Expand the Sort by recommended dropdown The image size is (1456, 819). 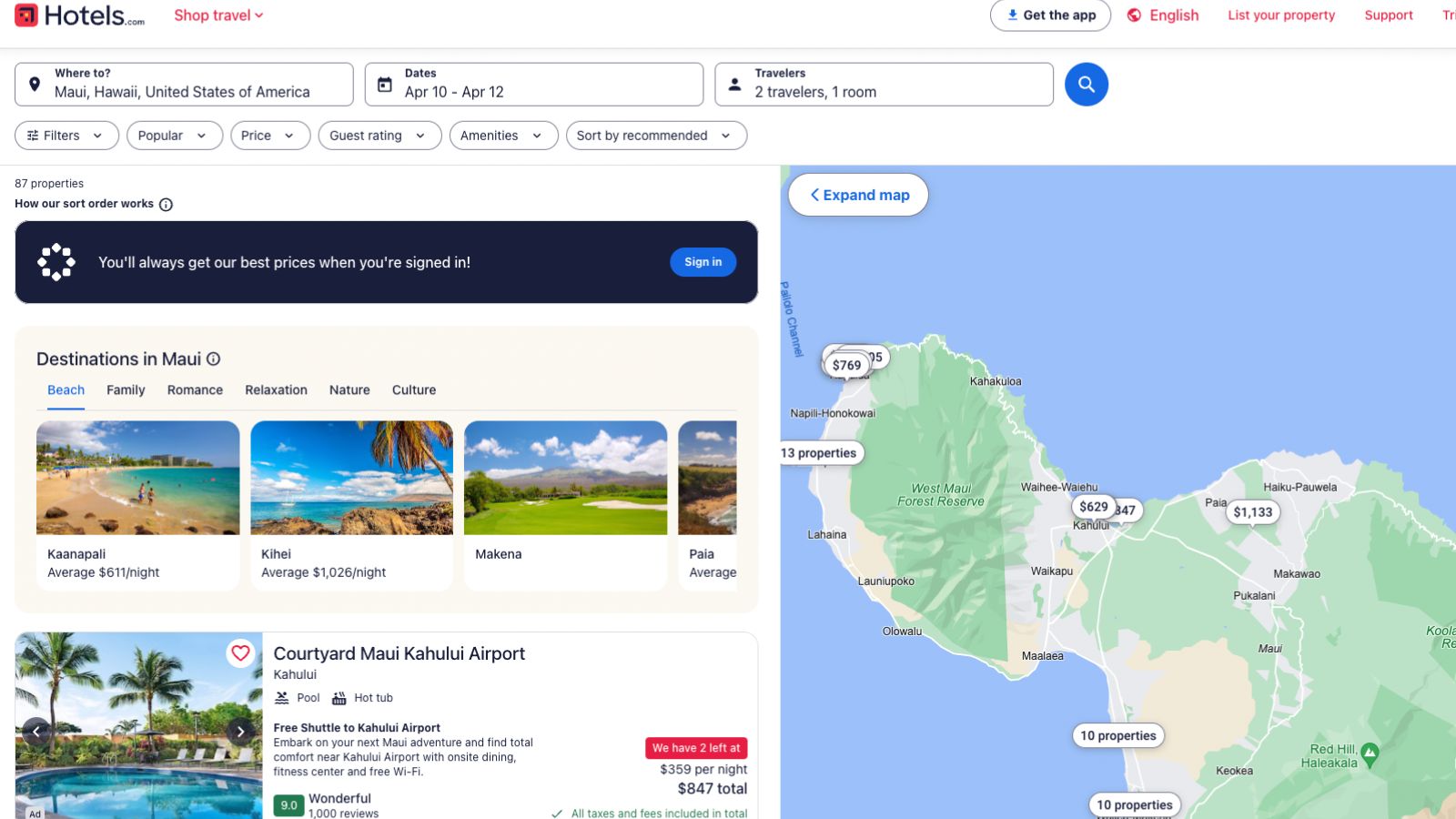click(x=655, y=135)
